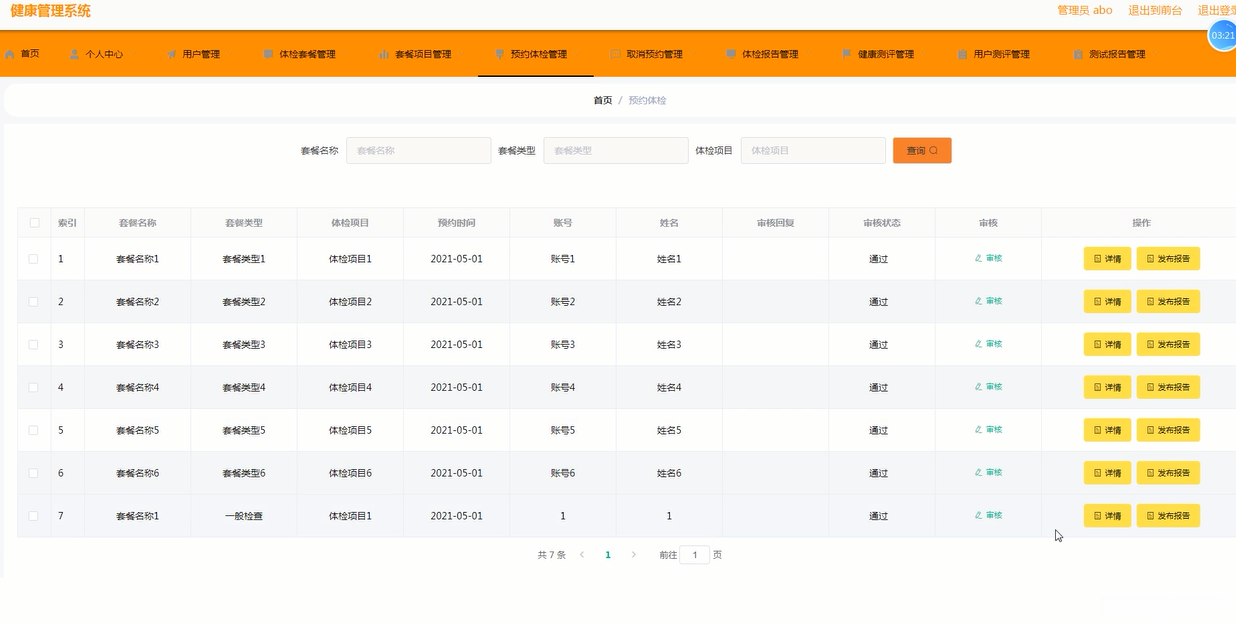Click the 套餐名称 search input field
This screenshot has height=625, width=1236.
click(x=418, y=150)
